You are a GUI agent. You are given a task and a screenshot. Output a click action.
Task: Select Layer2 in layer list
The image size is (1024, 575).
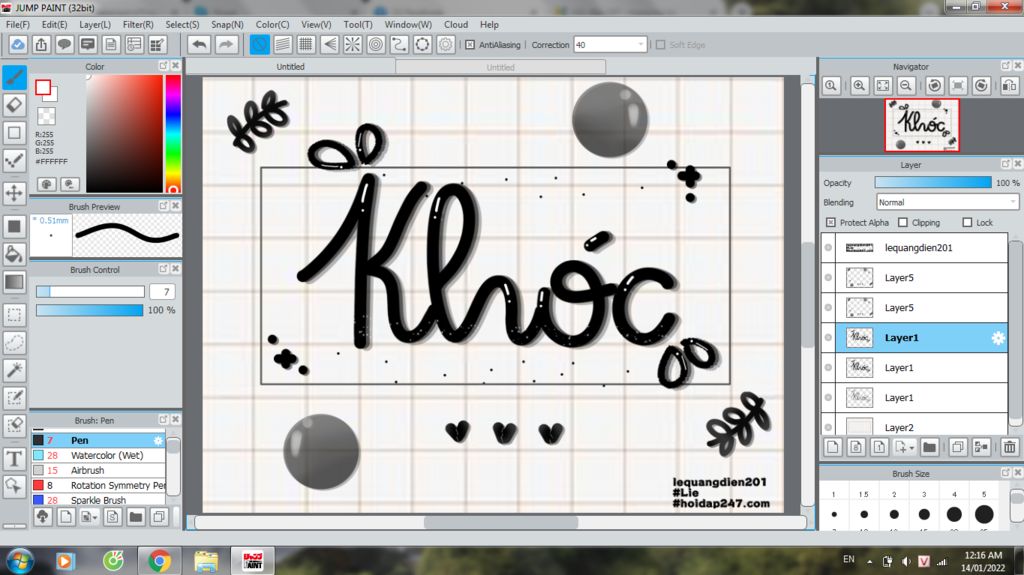point(921,425)
